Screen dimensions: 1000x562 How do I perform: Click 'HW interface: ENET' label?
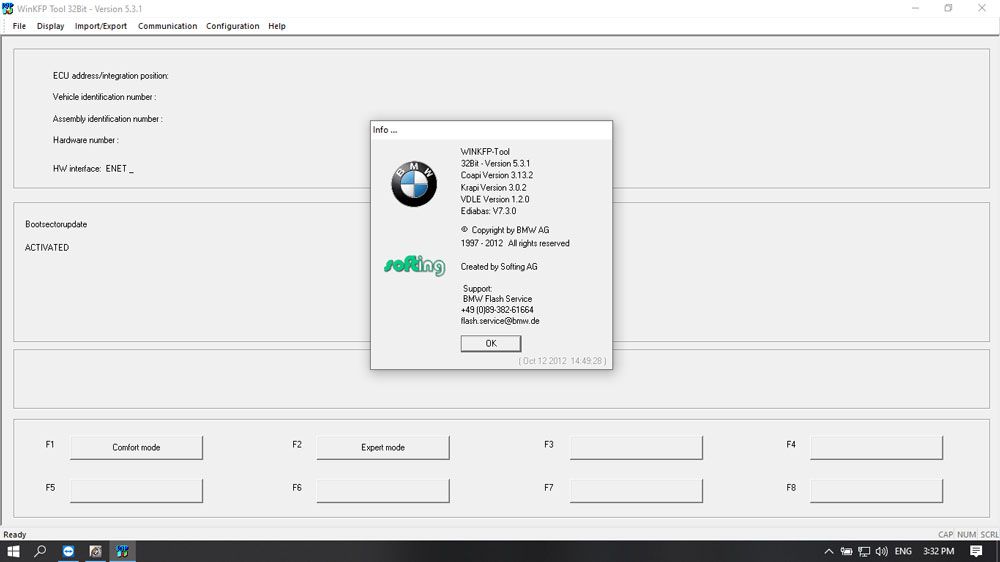[x=90, y=168]
